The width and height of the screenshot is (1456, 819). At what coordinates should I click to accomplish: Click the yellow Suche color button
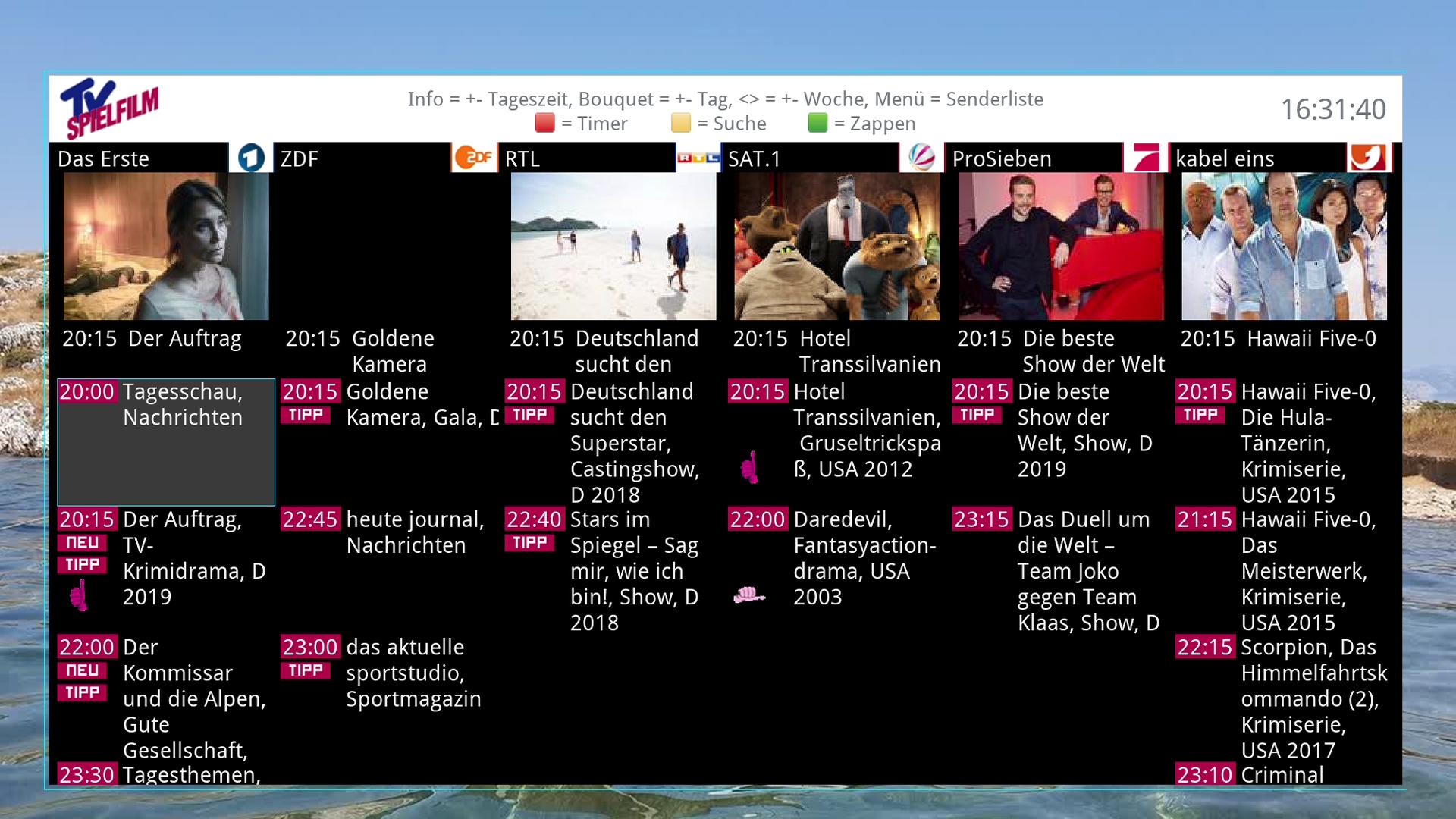[681, 123]
